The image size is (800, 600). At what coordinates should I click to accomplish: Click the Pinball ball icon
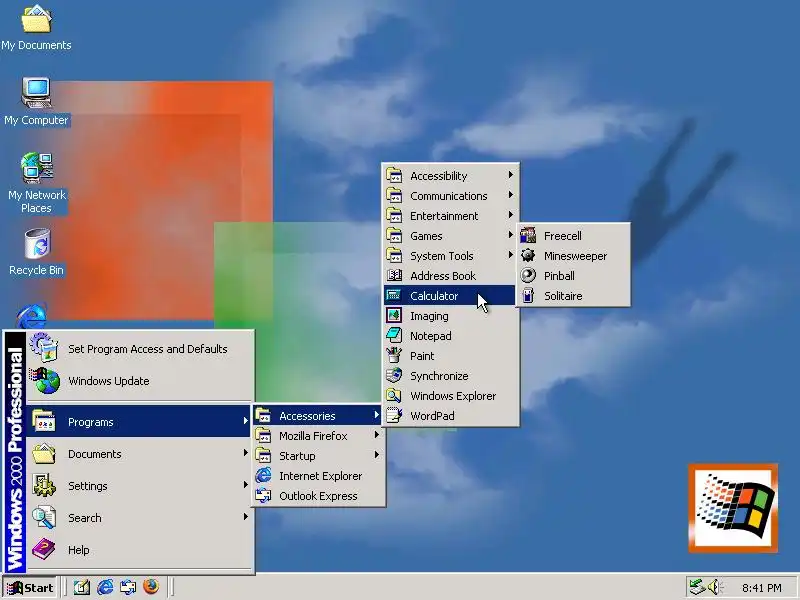528,276
